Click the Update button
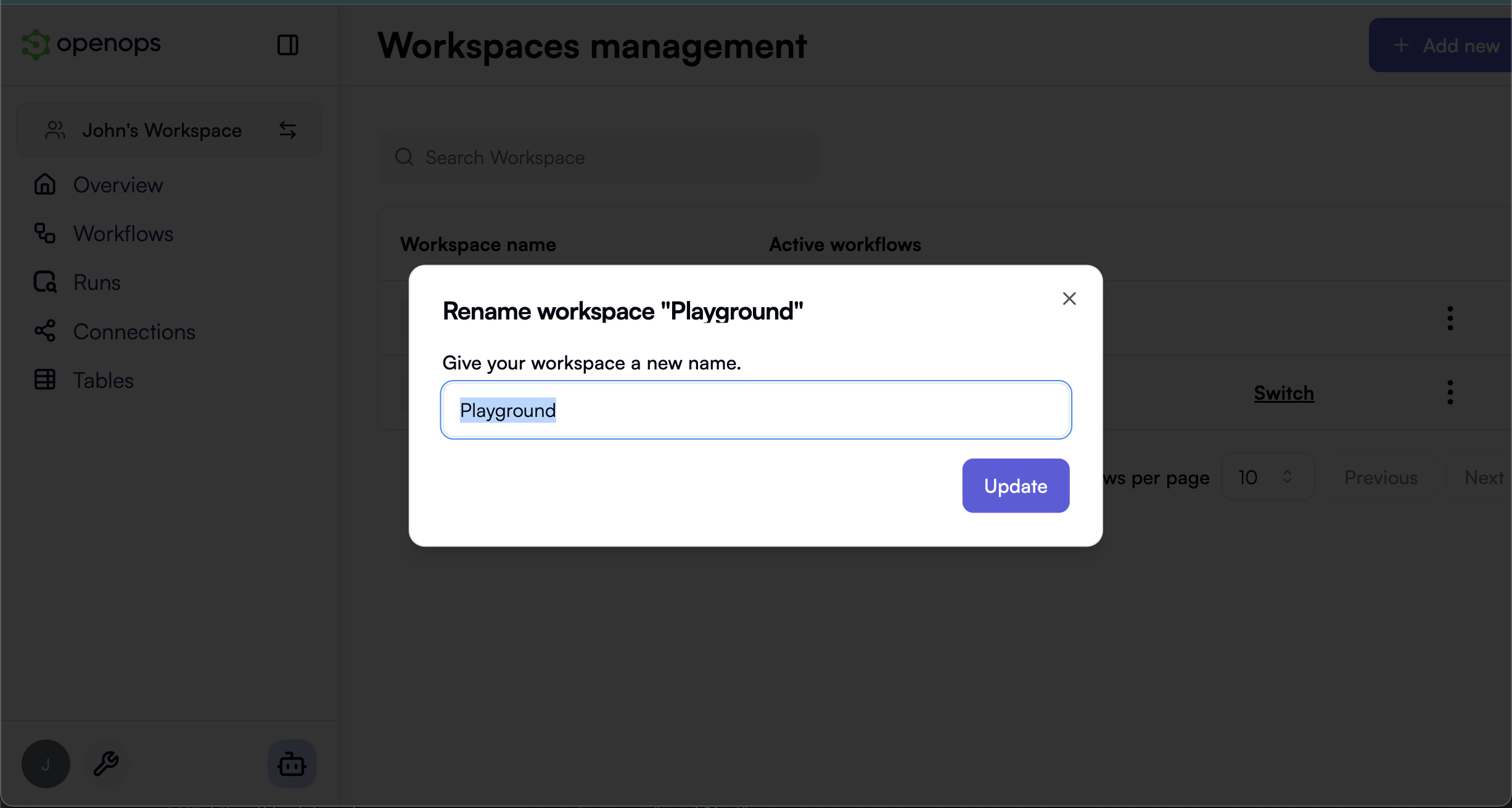This screenshot has width=1512, height=808. [1015, 485]
